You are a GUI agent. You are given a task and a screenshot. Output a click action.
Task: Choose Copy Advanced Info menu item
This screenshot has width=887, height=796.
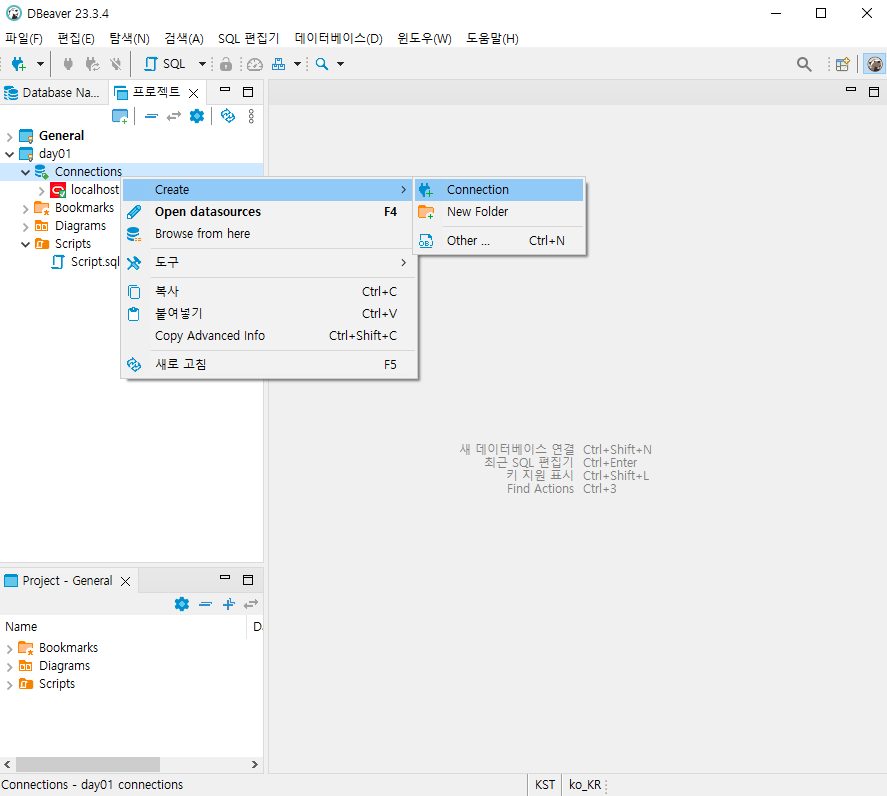[x=267, y=335]
